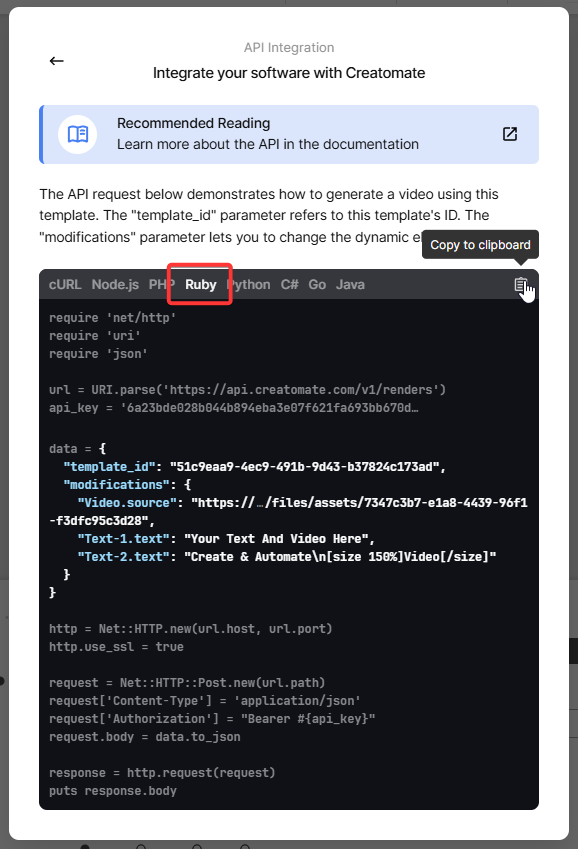Screen dimensions: 578x849
Task: Switch to the Node.js tab
Action: click(115, 285)
